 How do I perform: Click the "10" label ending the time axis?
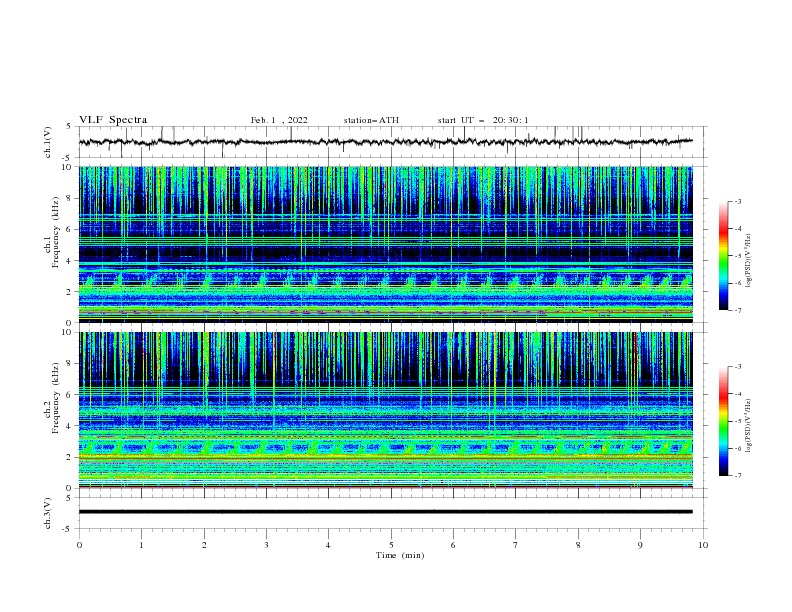point(703,545)
